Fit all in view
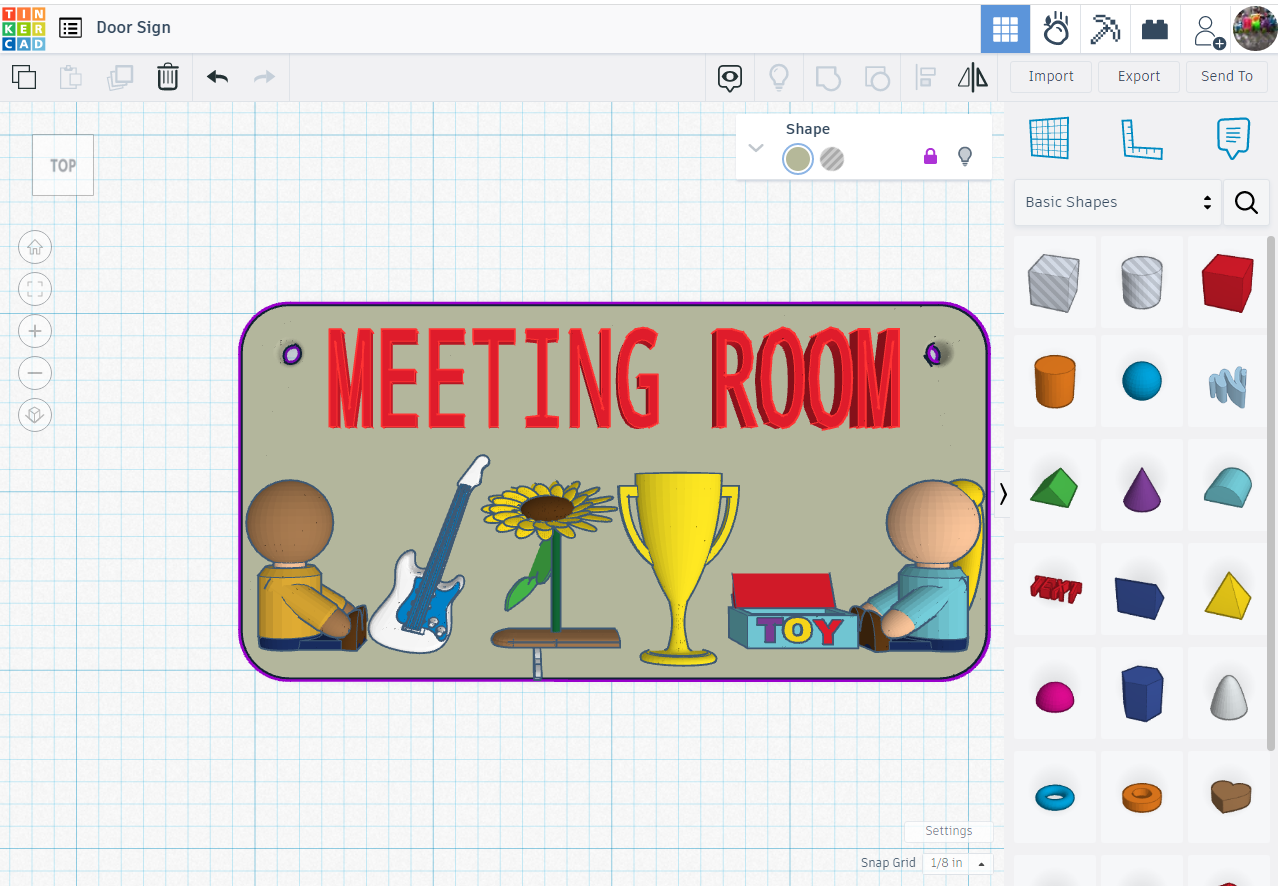The image size is (1278, 886). (35, 289)
